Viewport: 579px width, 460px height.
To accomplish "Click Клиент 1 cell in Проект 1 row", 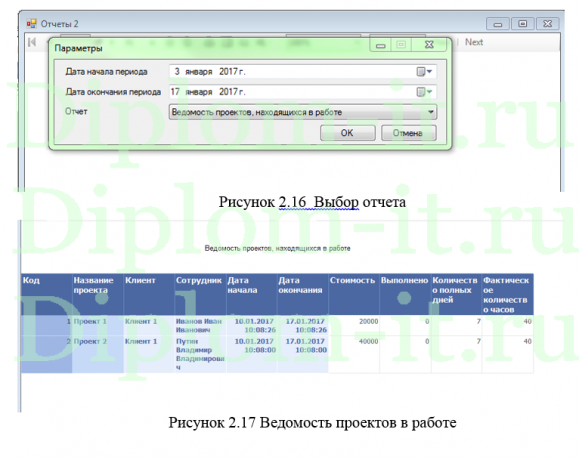I will (149, 325).
